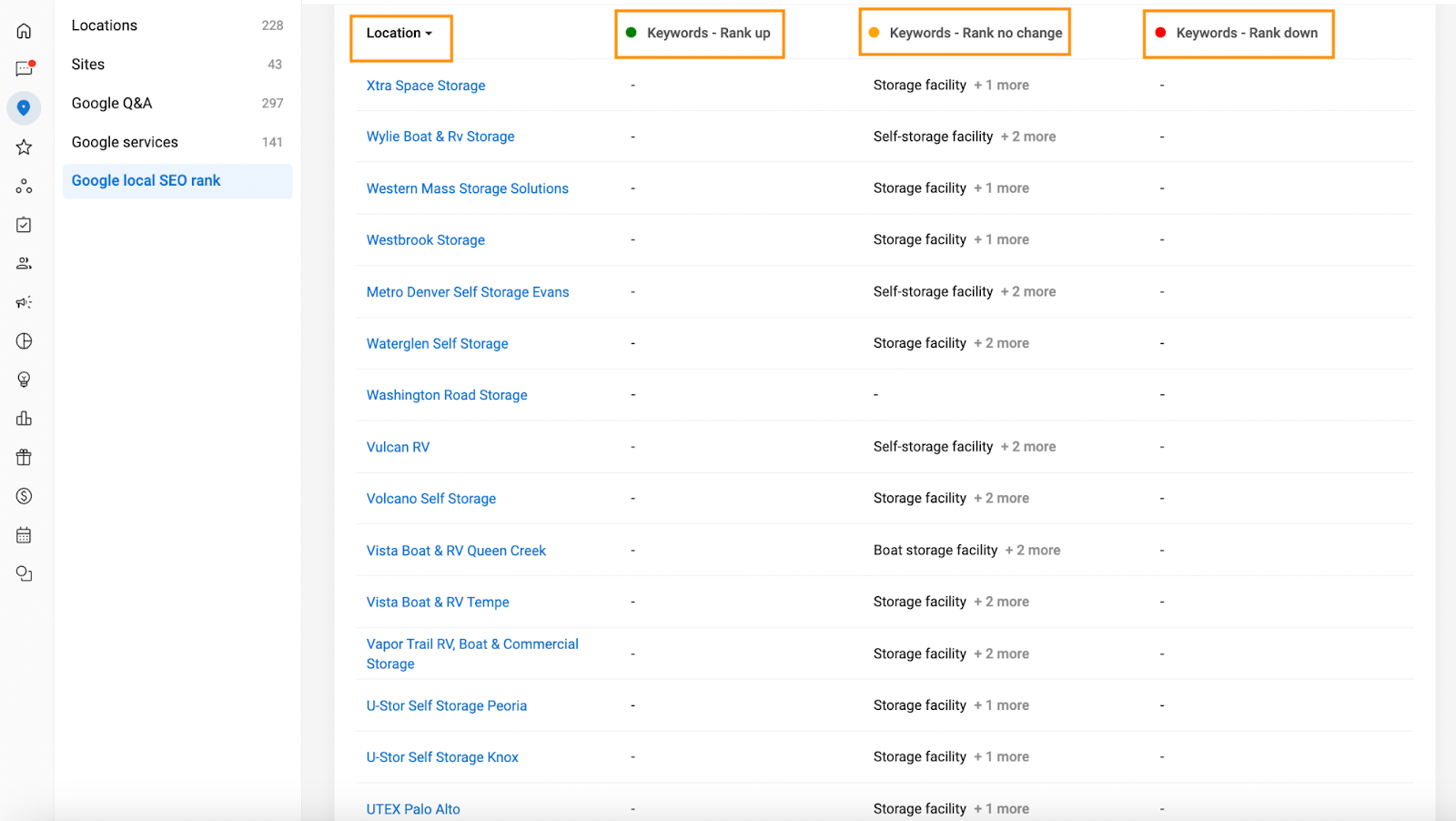1456x821 pixels.
Task: Open the calendar appointments icon
Action: click(x=24, y=535)
